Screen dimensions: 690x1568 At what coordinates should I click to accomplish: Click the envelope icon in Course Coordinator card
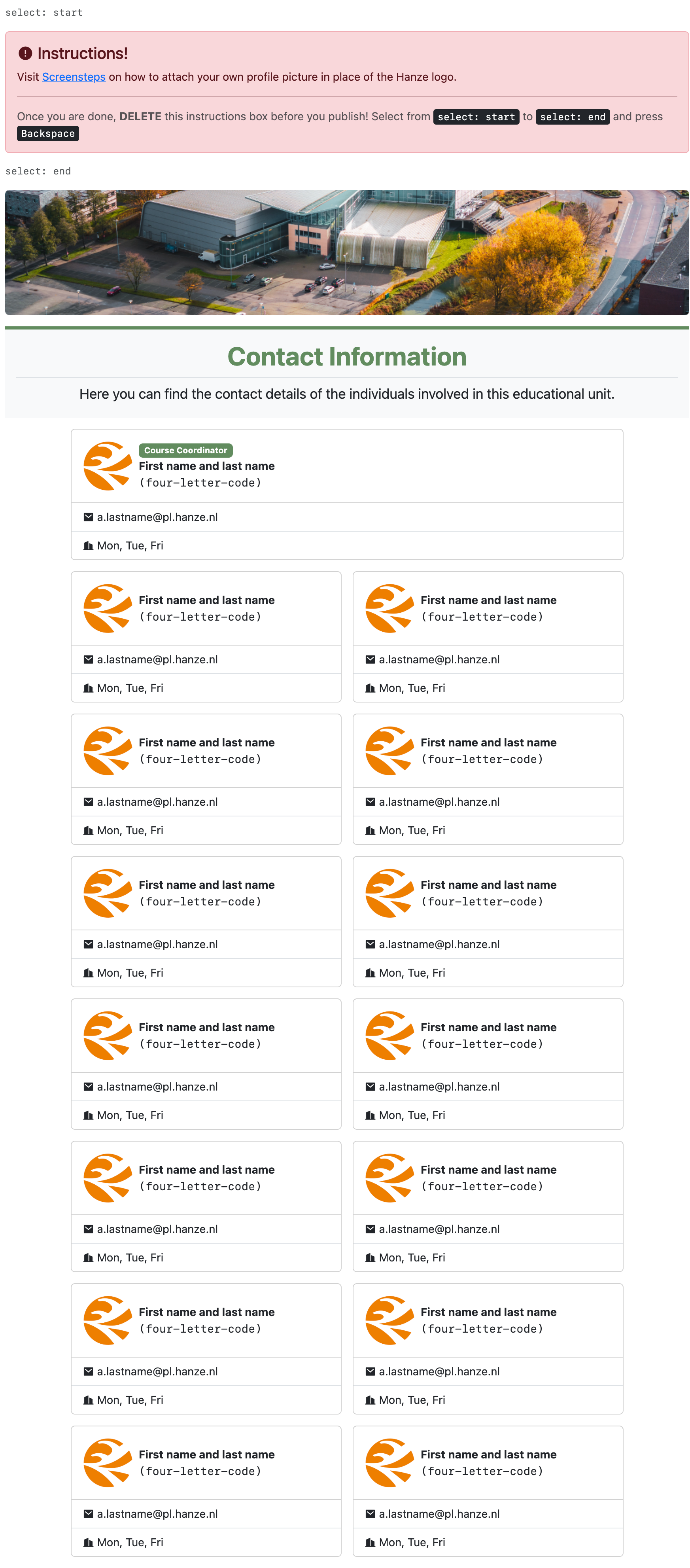point(88,517)
